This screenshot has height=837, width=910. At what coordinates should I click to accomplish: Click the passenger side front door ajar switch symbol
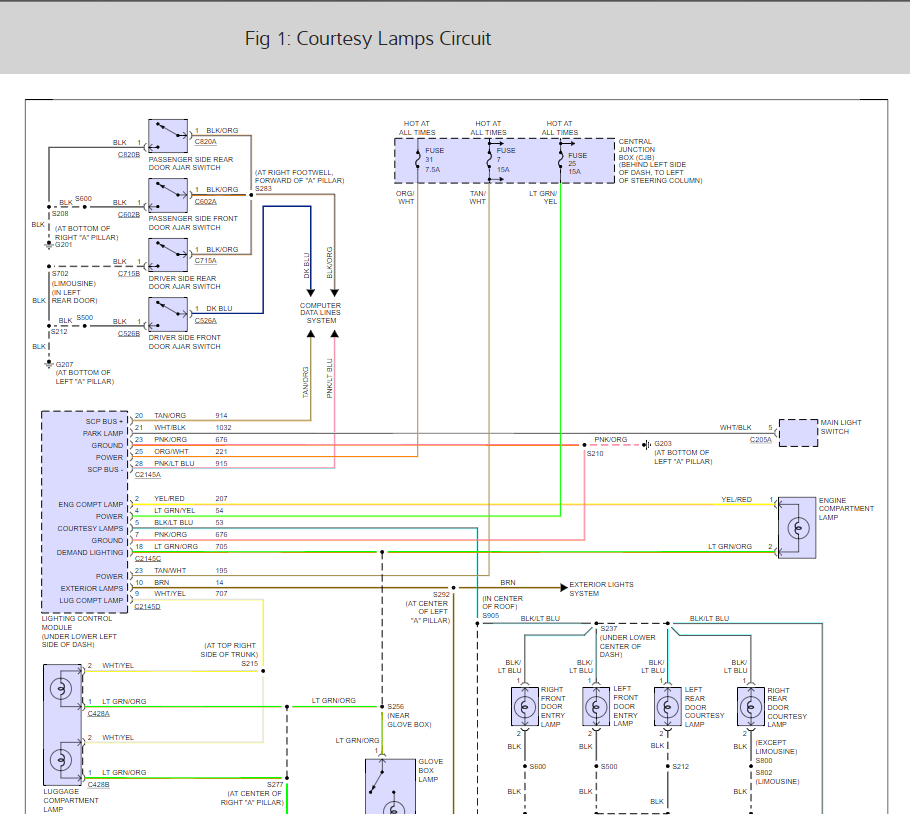coord(168,196)
